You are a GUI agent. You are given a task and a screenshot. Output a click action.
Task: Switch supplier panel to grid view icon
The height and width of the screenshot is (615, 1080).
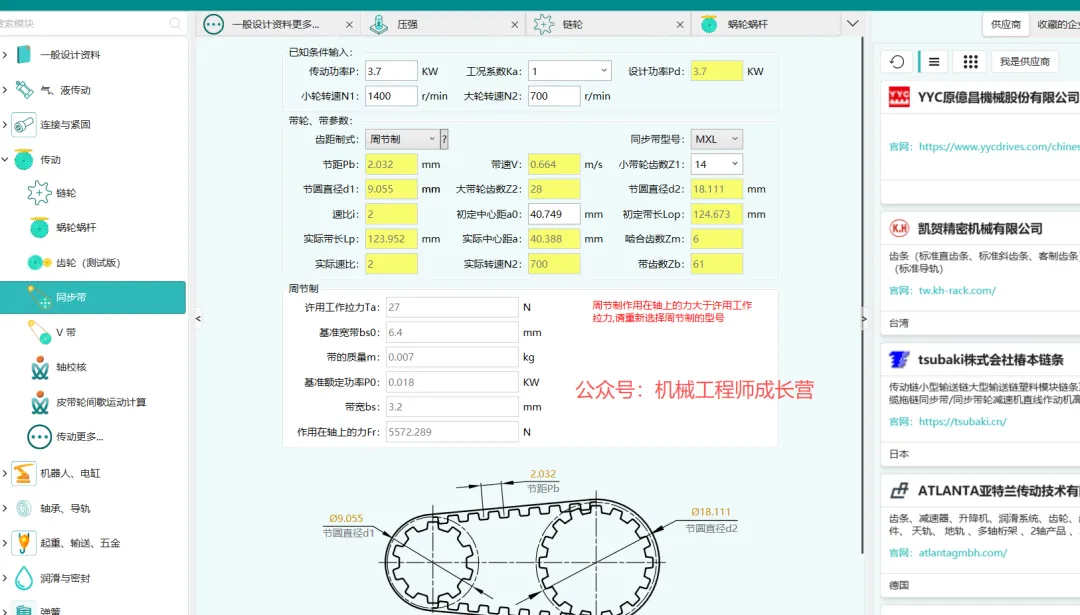coord(970,62)
